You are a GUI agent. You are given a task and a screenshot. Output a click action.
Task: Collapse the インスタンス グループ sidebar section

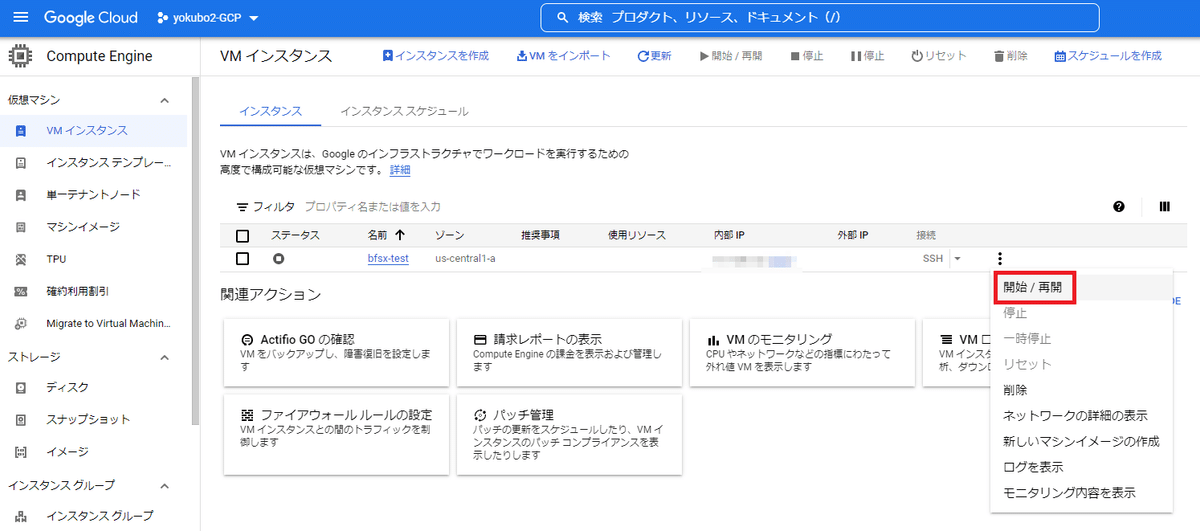pos(165,486)
